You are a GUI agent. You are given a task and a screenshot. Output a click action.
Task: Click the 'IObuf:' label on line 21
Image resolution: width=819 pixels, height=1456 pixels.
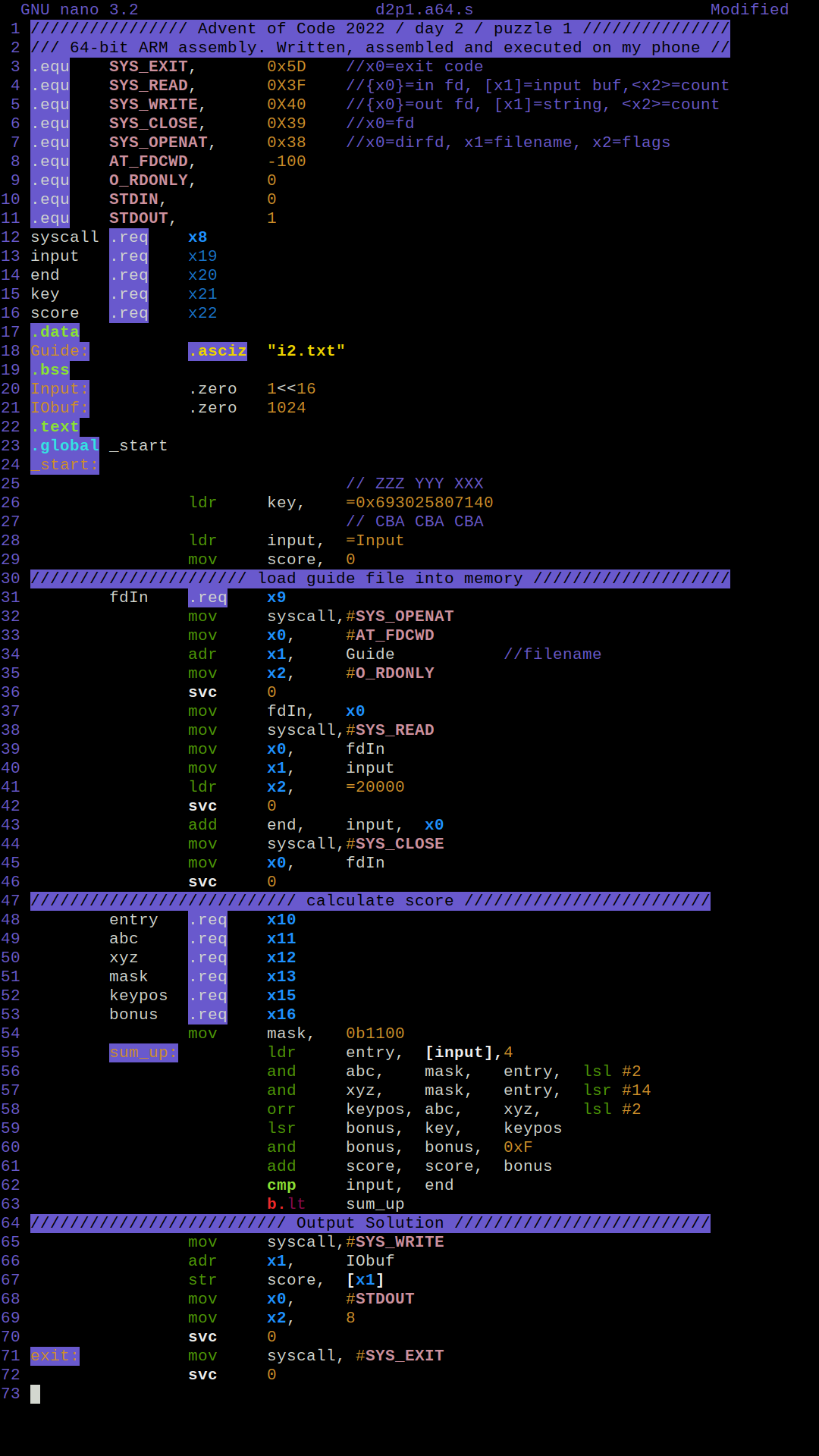coord(60,408)
